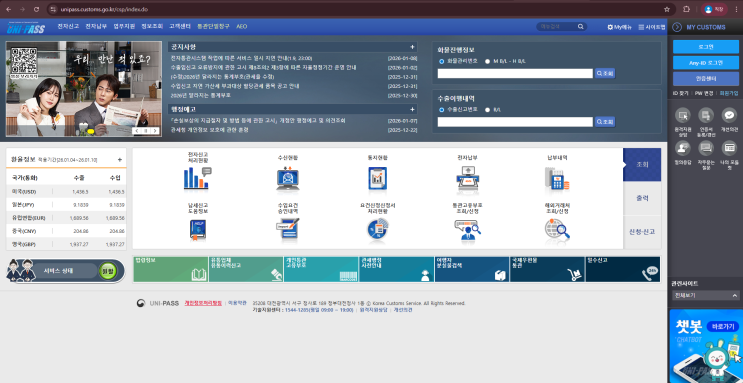Viewport: 743px width, 383px height.
Task: Select the 수출신고번호 radio option
Action: [442, 109]
